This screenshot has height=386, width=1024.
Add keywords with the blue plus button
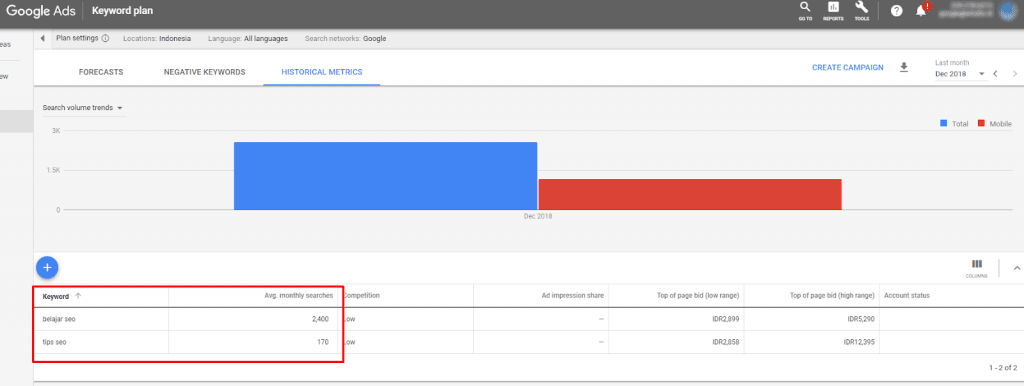(x=47, y=267)
